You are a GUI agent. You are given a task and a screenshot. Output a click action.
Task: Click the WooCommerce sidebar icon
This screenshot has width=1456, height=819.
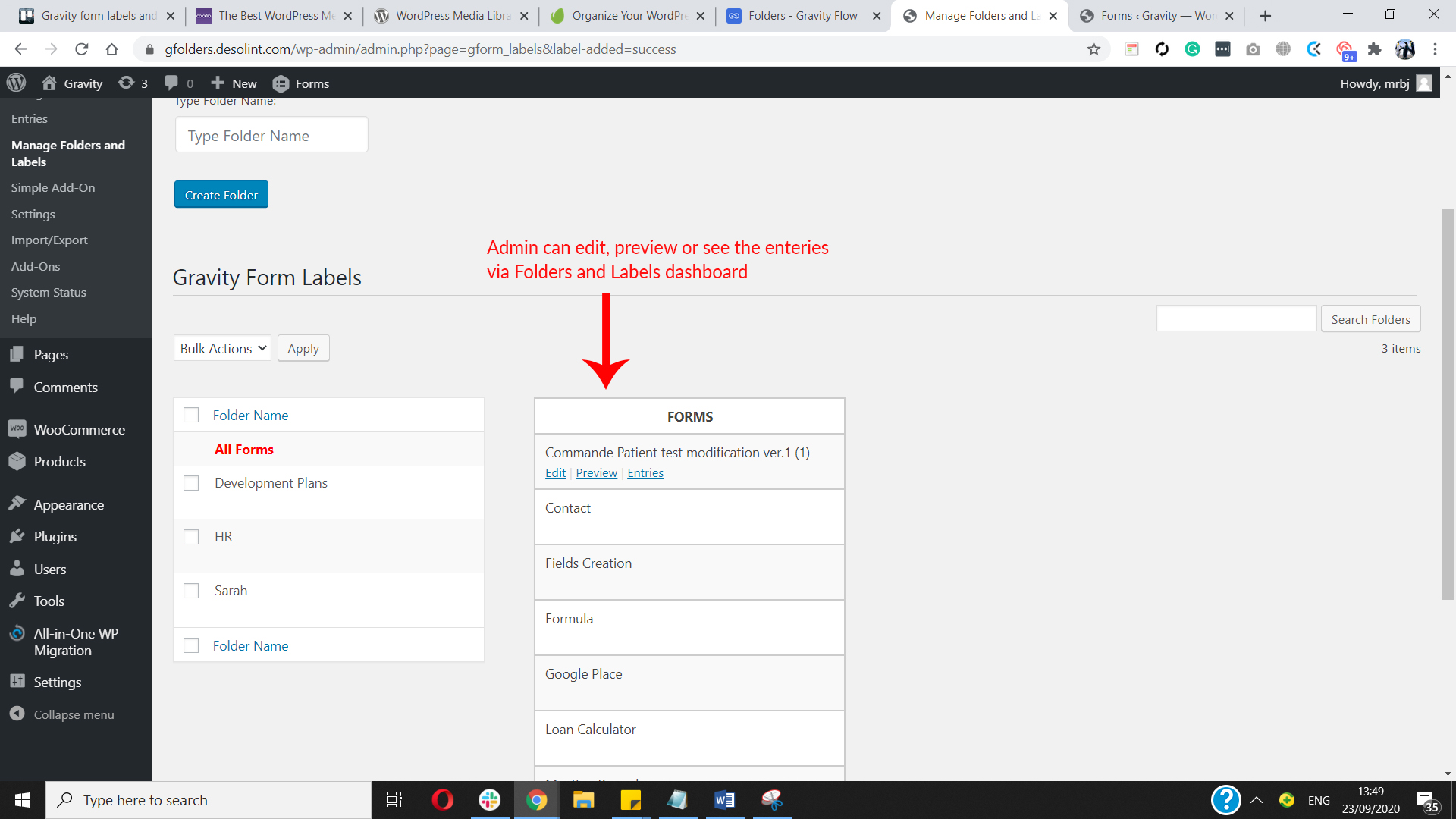pyautogui.click(x=17, y=429)
